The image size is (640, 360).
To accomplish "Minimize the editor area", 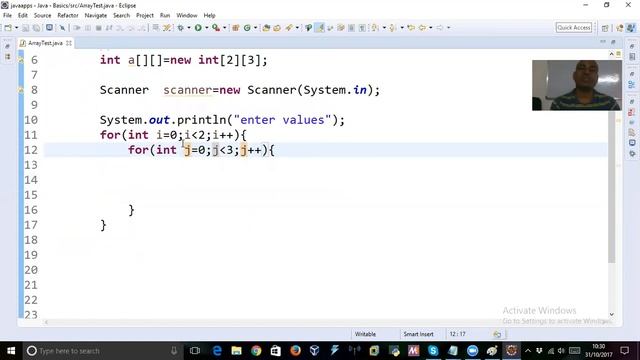I will (603, 42).
